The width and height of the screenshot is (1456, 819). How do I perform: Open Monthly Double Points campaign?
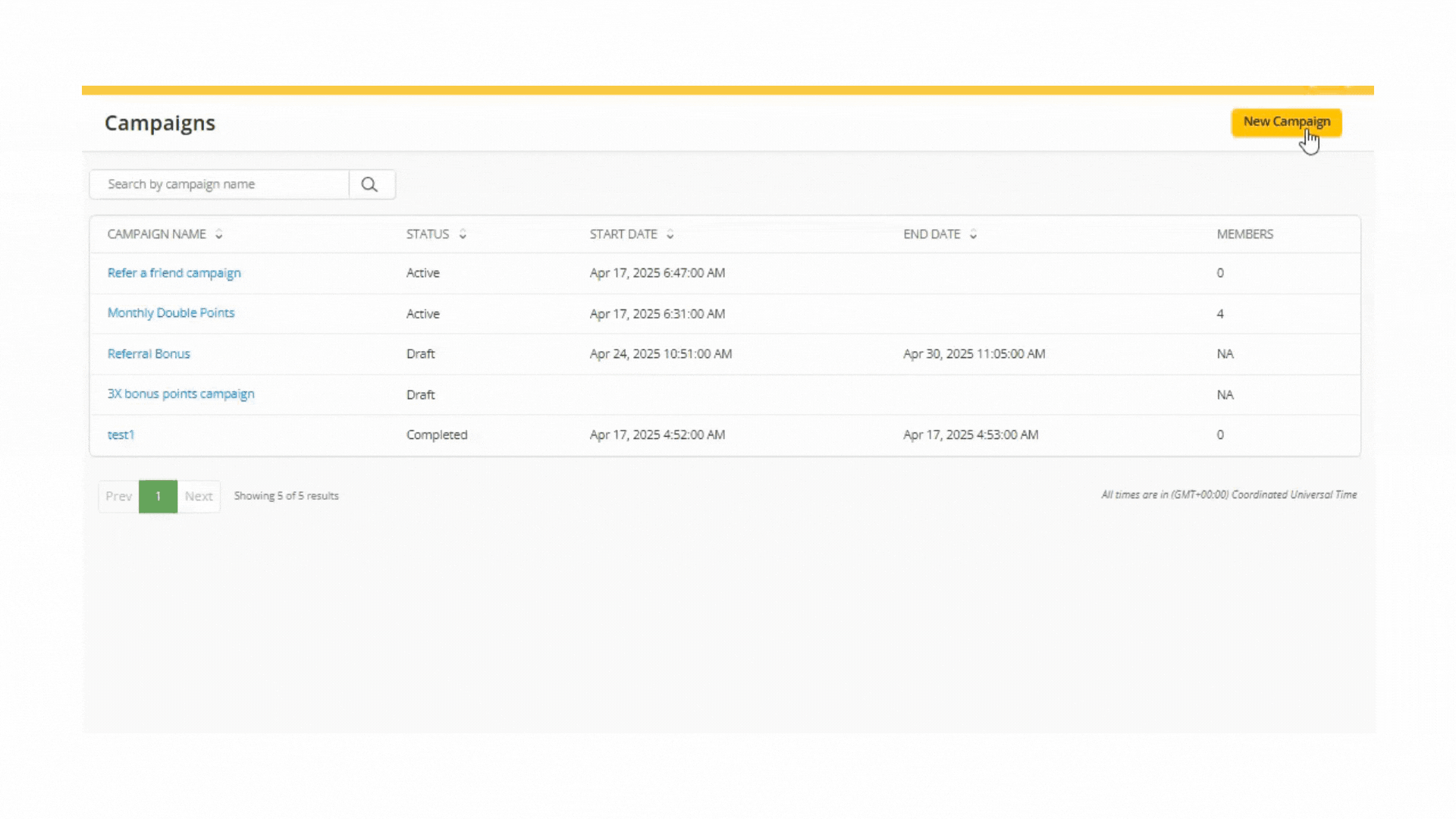point(171,313)
